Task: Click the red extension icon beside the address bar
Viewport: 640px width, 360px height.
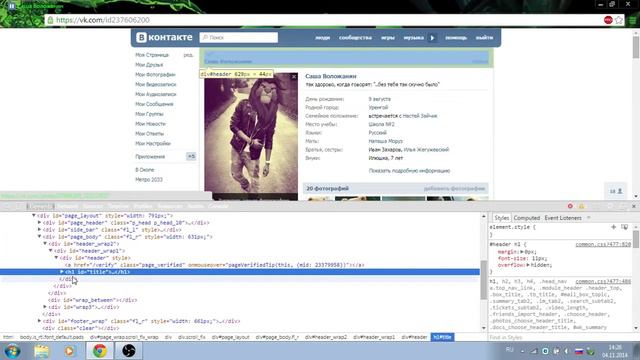Action: [x=608, y=20]
